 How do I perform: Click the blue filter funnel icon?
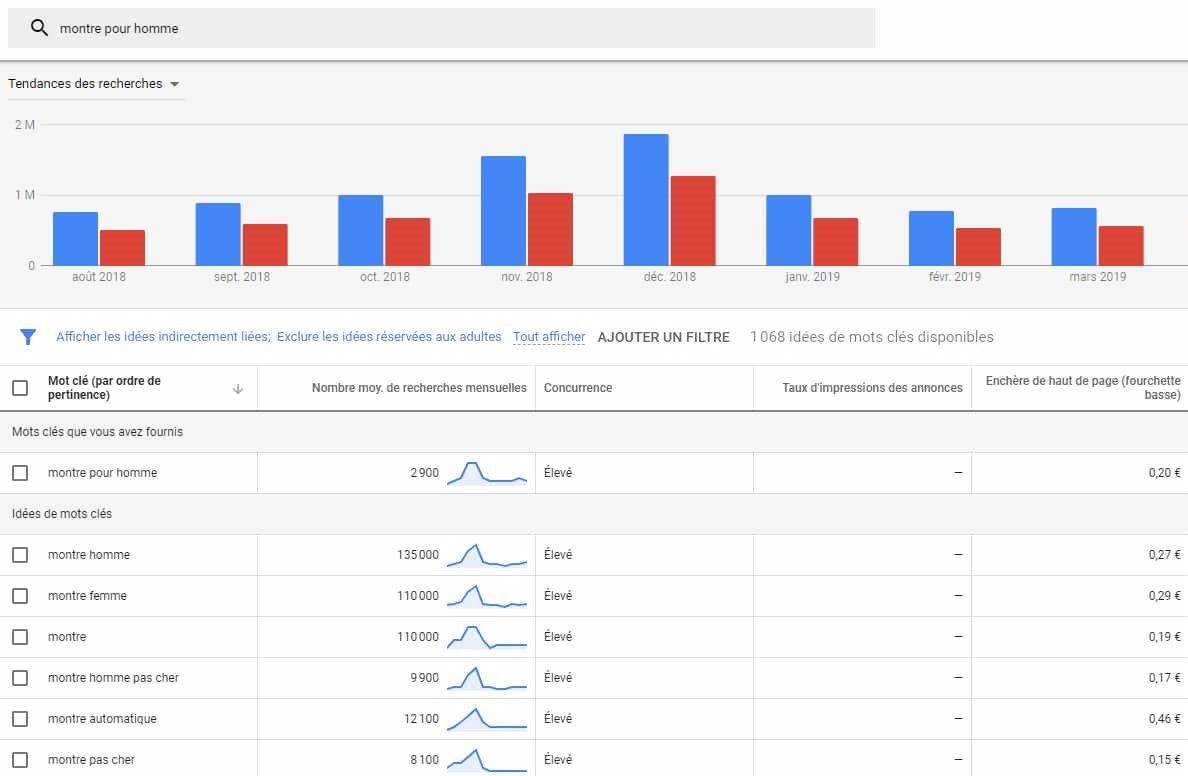point(28,336)
